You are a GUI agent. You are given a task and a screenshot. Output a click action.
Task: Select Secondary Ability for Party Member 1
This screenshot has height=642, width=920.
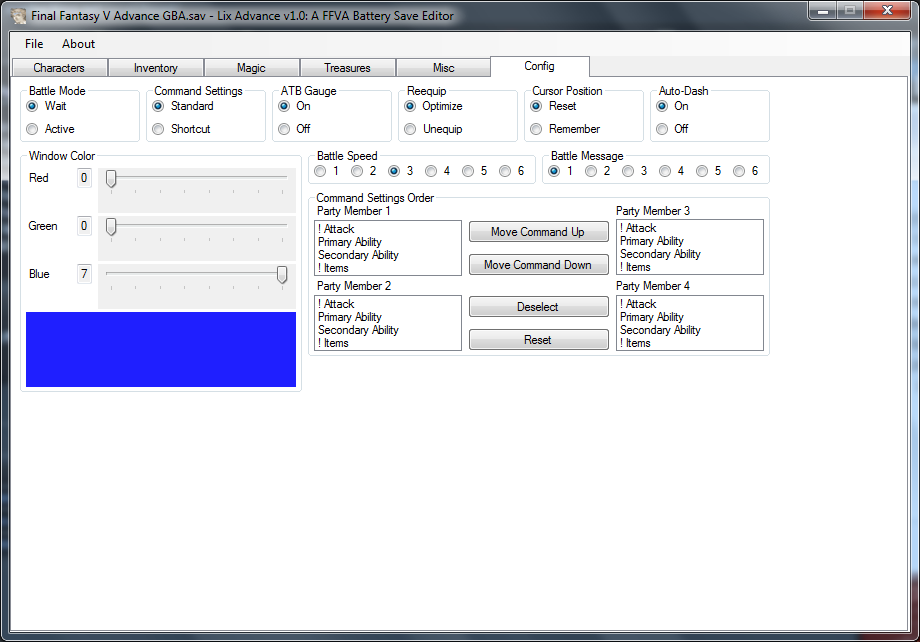tap(388, 255)
